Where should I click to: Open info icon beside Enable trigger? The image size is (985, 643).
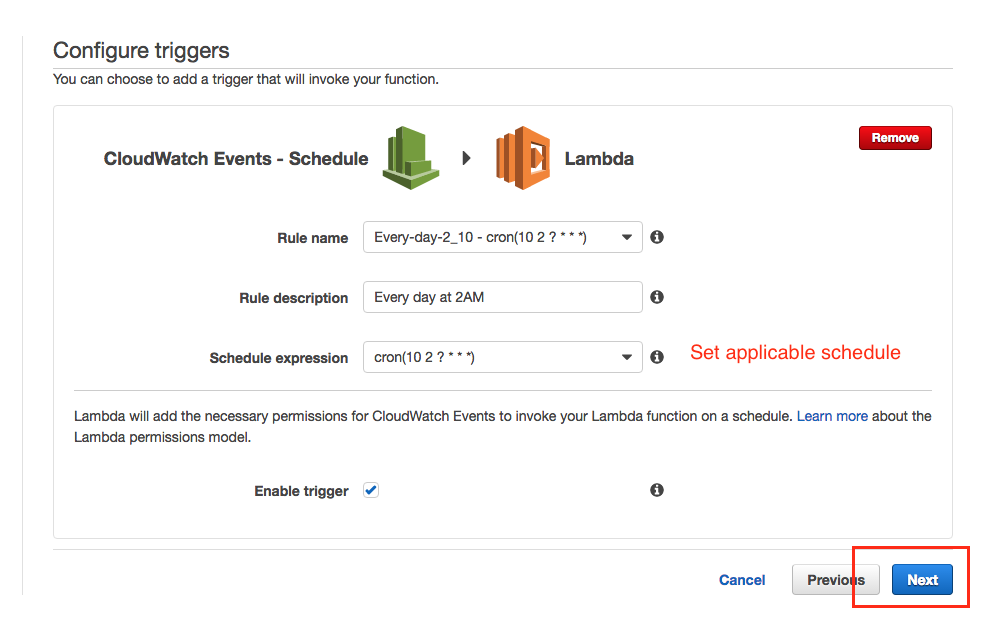pos(657,490)
